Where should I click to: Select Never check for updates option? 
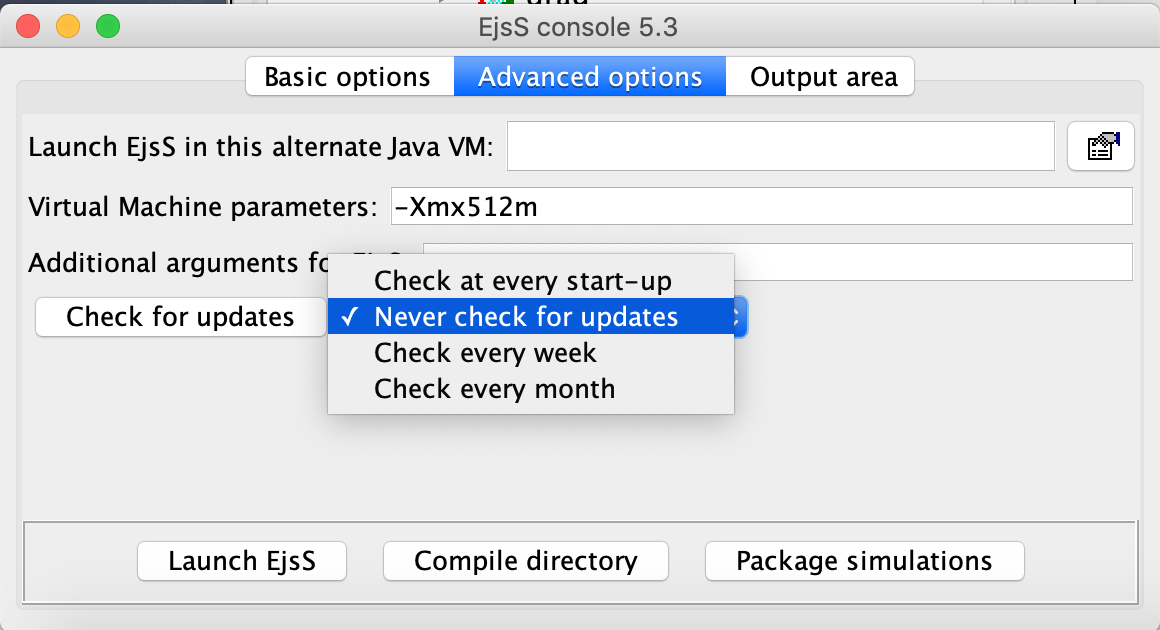[x=526, y=317]
